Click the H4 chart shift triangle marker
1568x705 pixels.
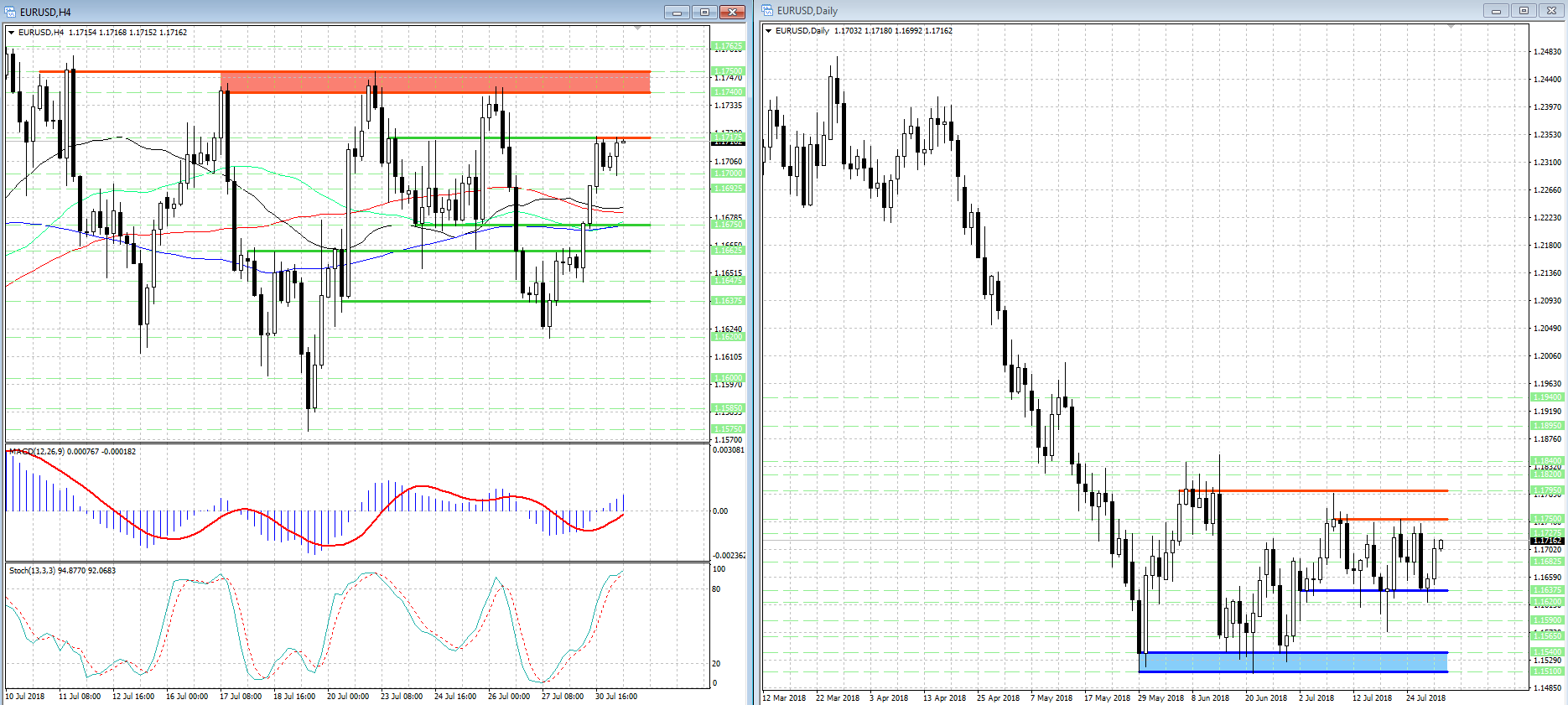[637, 29]
